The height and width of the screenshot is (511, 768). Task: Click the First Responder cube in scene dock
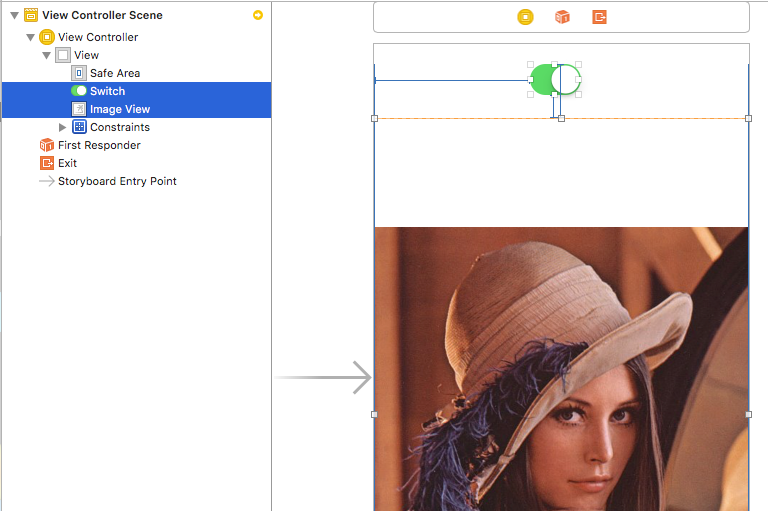coord(562,17)
